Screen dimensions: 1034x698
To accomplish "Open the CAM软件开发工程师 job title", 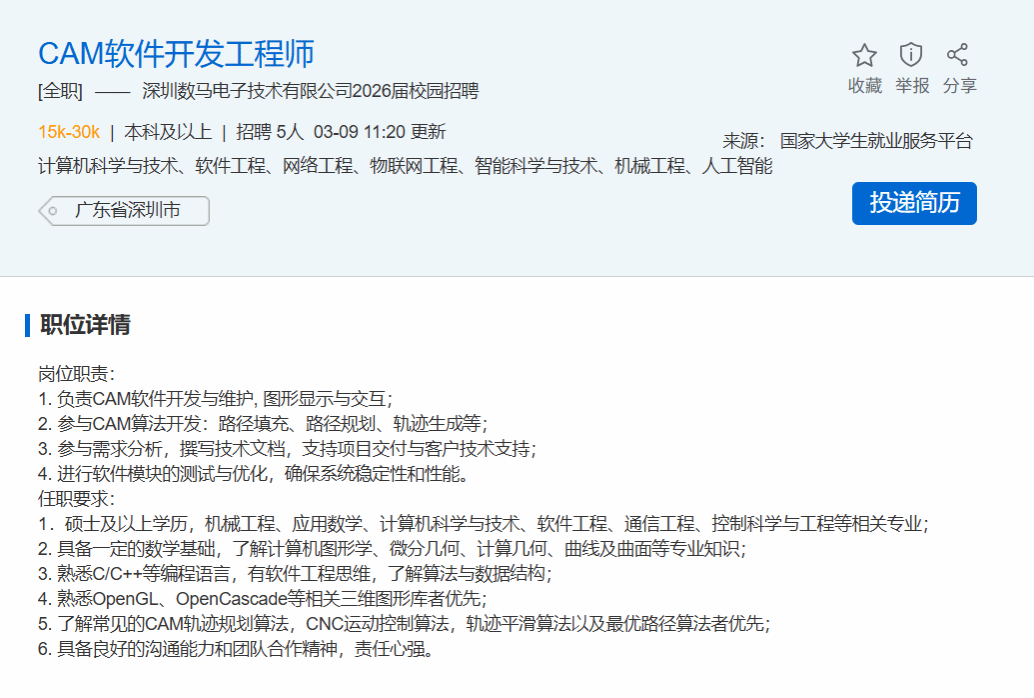I will coord(176,54).
